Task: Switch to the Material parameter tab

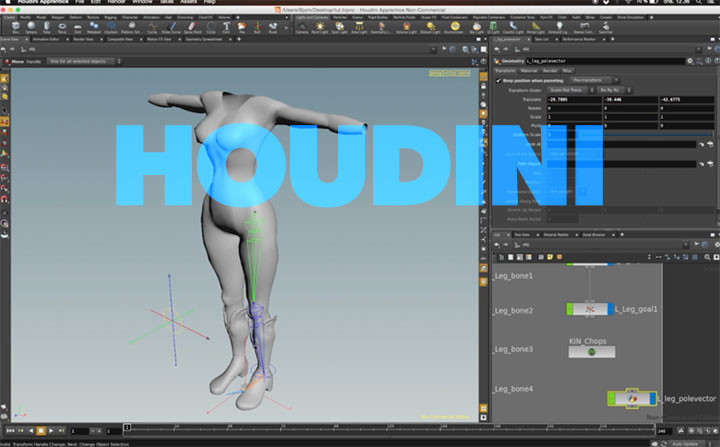Action: pyautogui.click(x=529, y=71)
